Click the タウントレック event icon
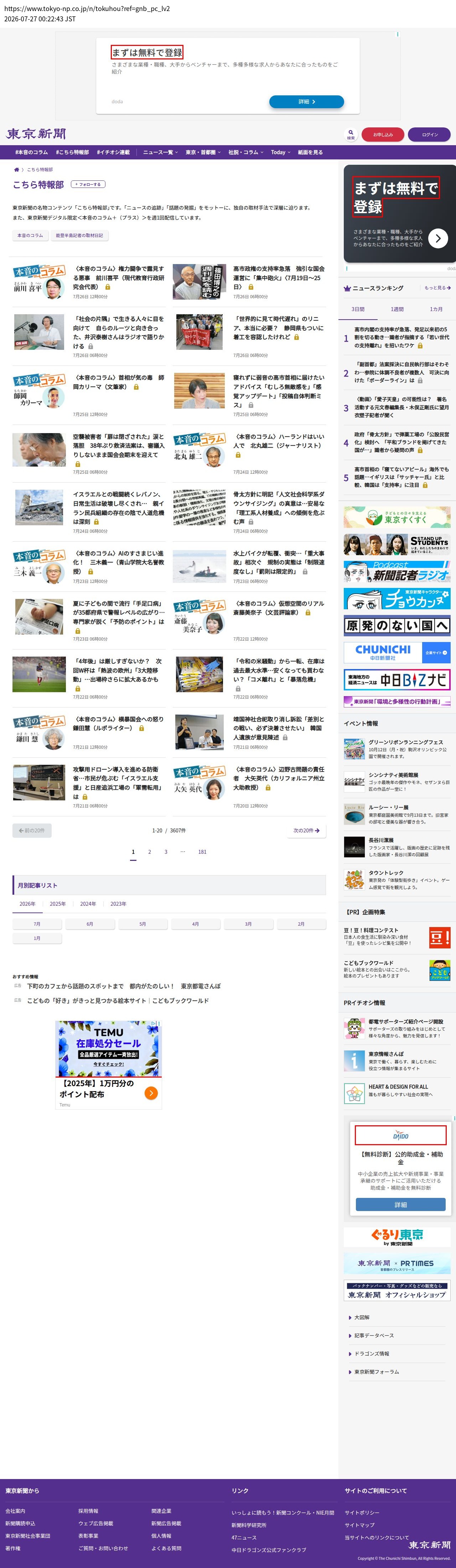This screenshot has height=1568, width=456. point(354,880)
